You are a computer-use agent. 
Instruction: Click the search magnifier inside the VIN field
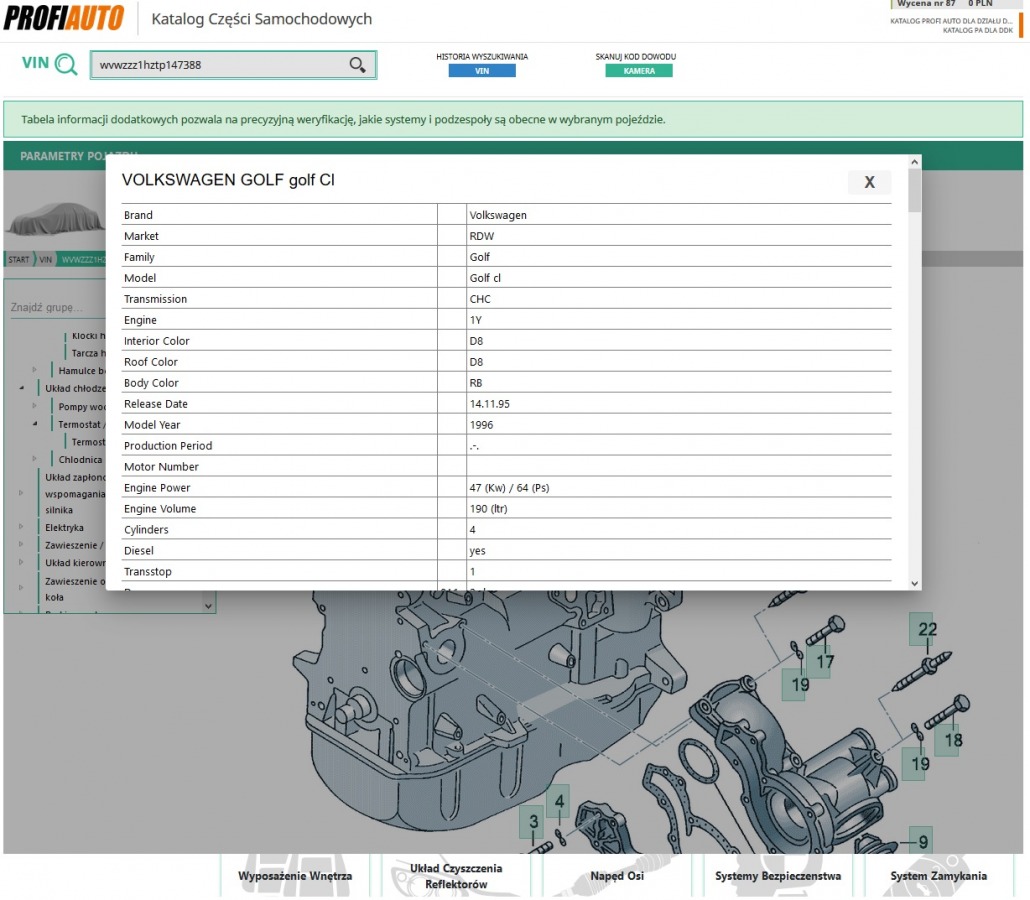357,64
